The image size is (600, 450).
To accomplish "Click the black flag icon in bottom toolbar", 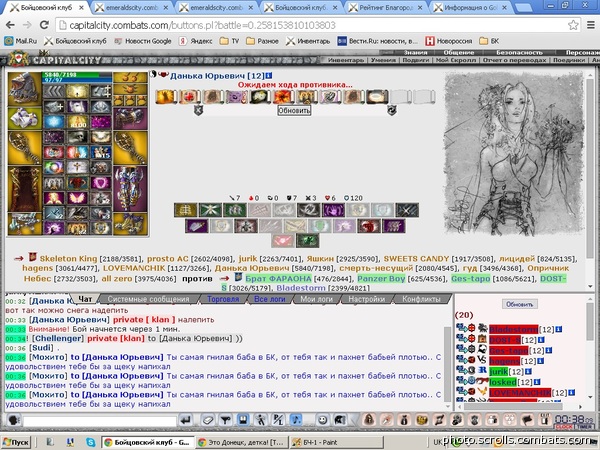I will pyautogui.click(x=527, y=420).
